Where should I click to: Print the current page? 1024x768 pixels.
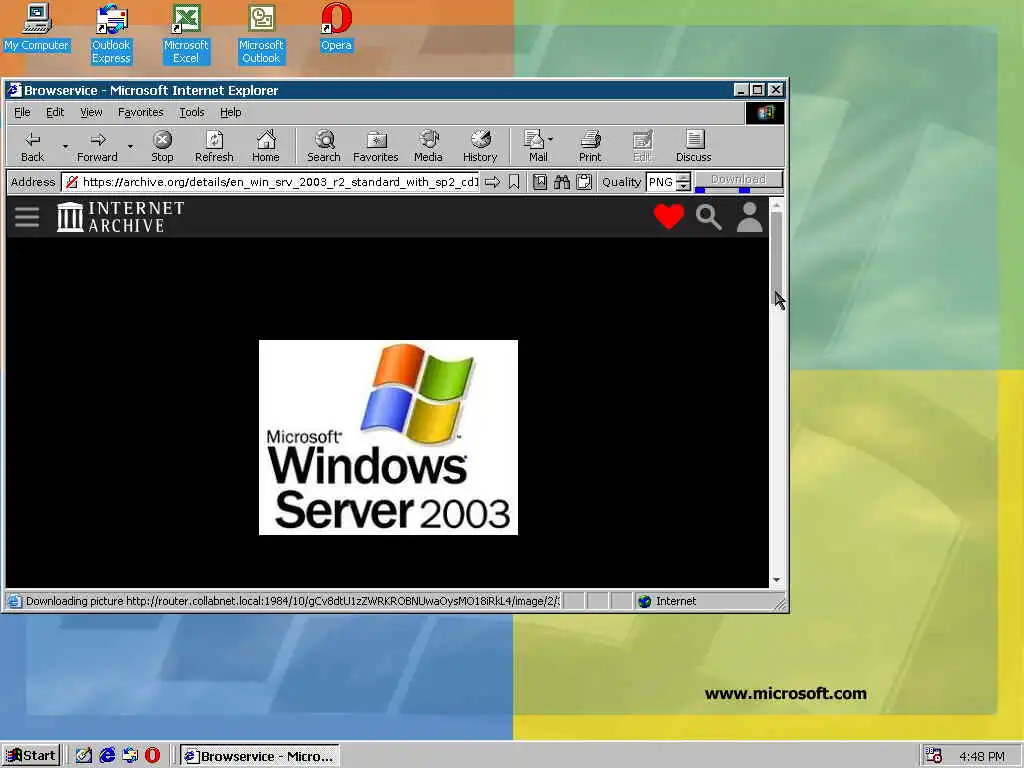tap(590, 146)
